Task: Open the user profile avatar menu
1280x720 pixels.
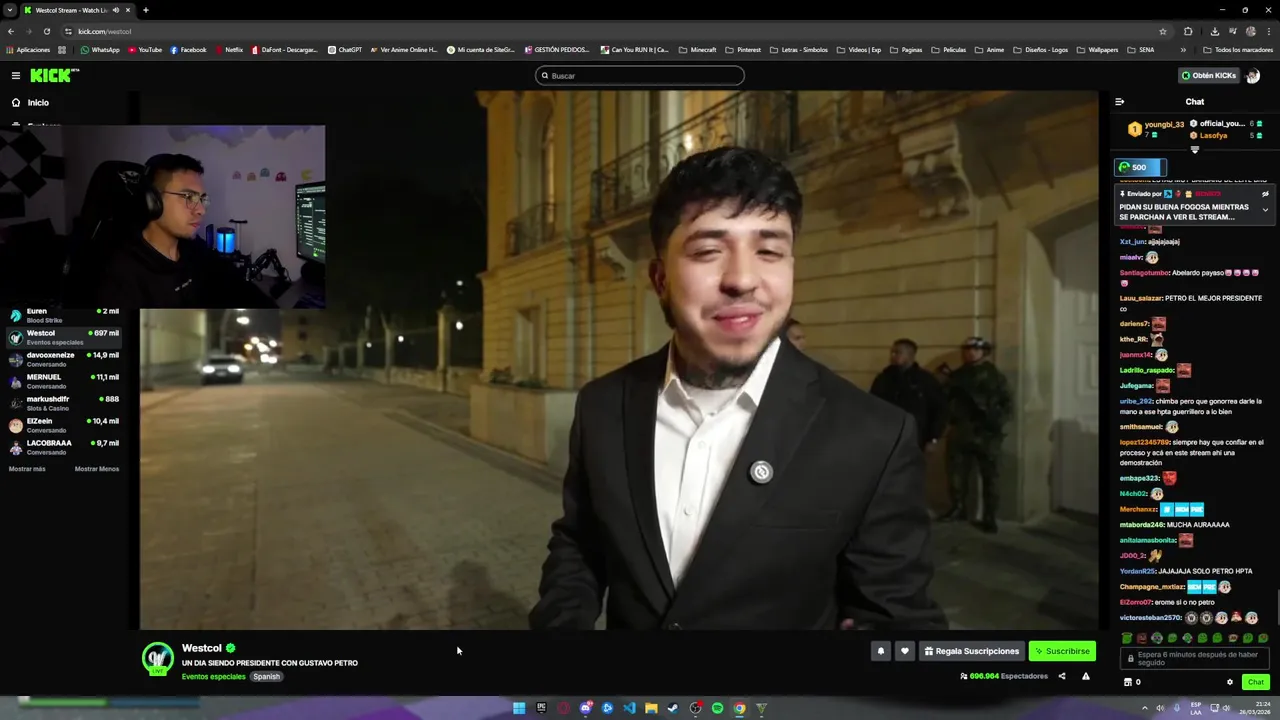Action: [1253, 75]
